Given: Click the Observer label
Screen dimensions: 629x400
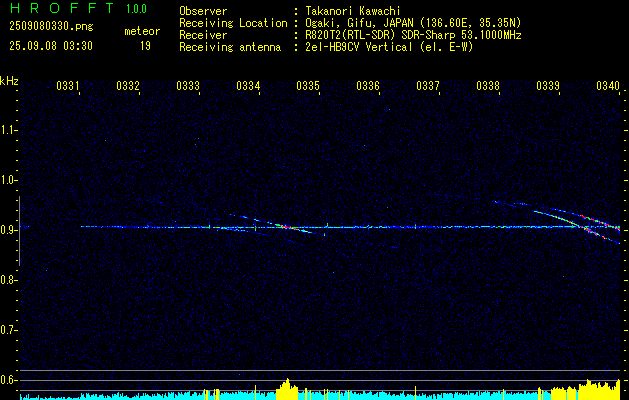Looking at the screenshot, I should pos(203,11).
